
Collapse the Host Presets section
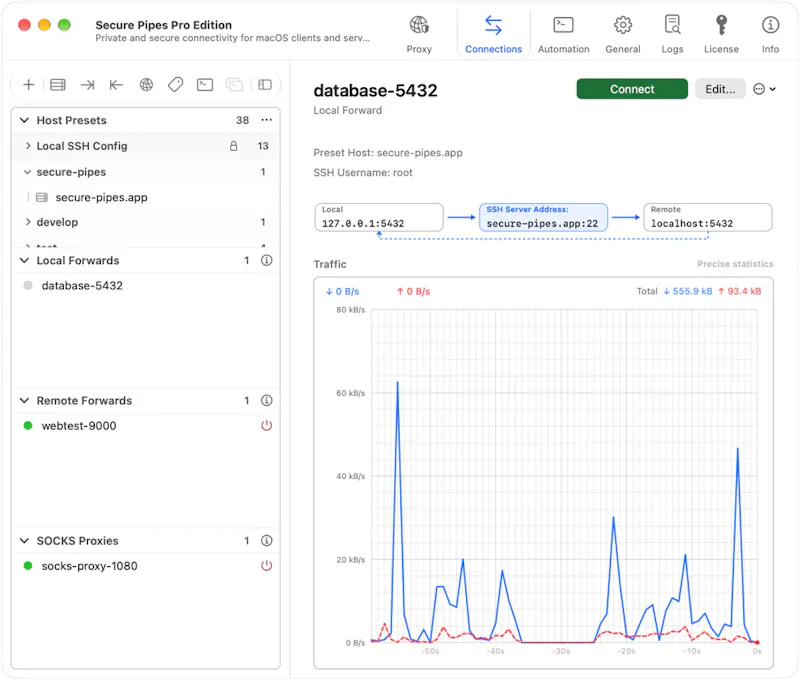click(x=24, y=120)
